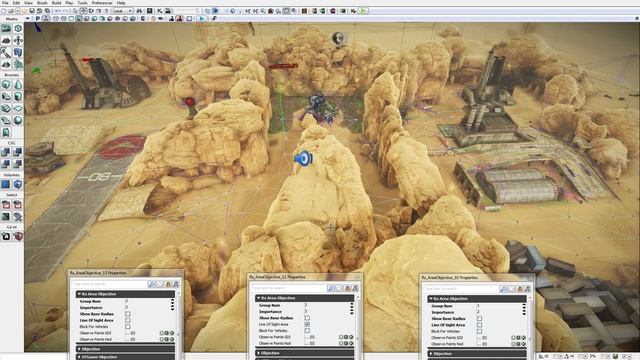The height and width of the screenshot is (360, 640).
Task: Select Terrain editing mode icon
Action: point(6,40)
